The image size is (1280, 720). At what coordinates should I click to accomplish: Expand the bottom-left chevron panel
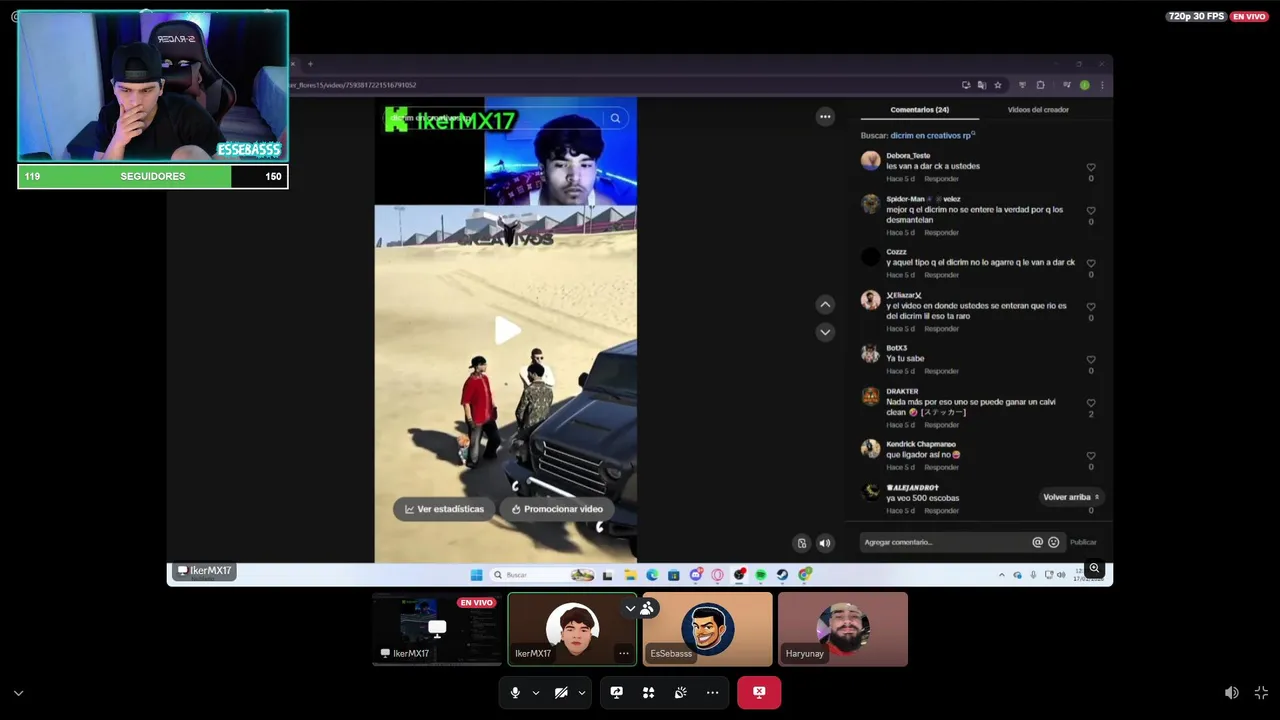[18, 692]
